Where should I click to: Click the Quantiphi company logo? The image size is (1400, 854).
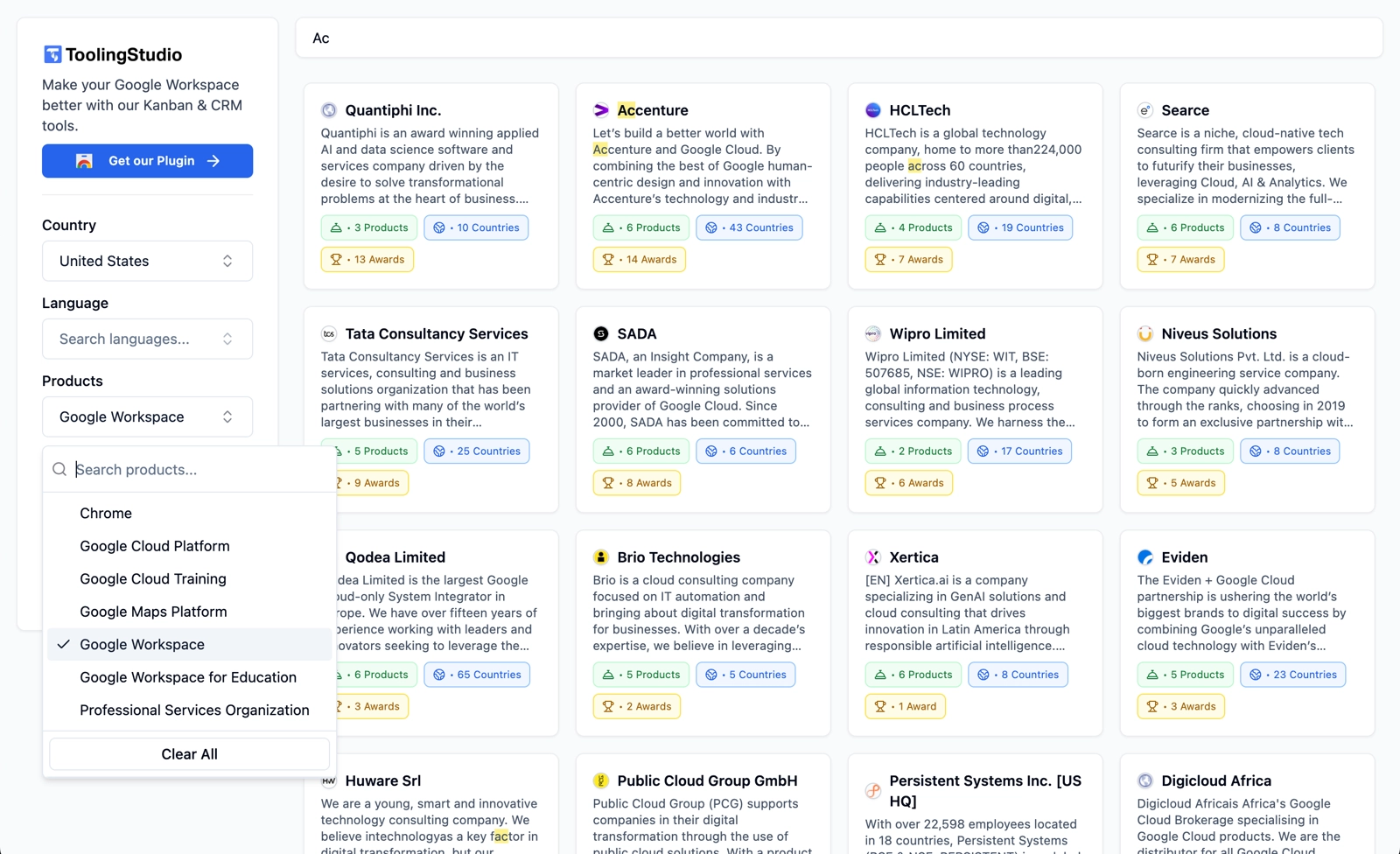tap(329, 110)
